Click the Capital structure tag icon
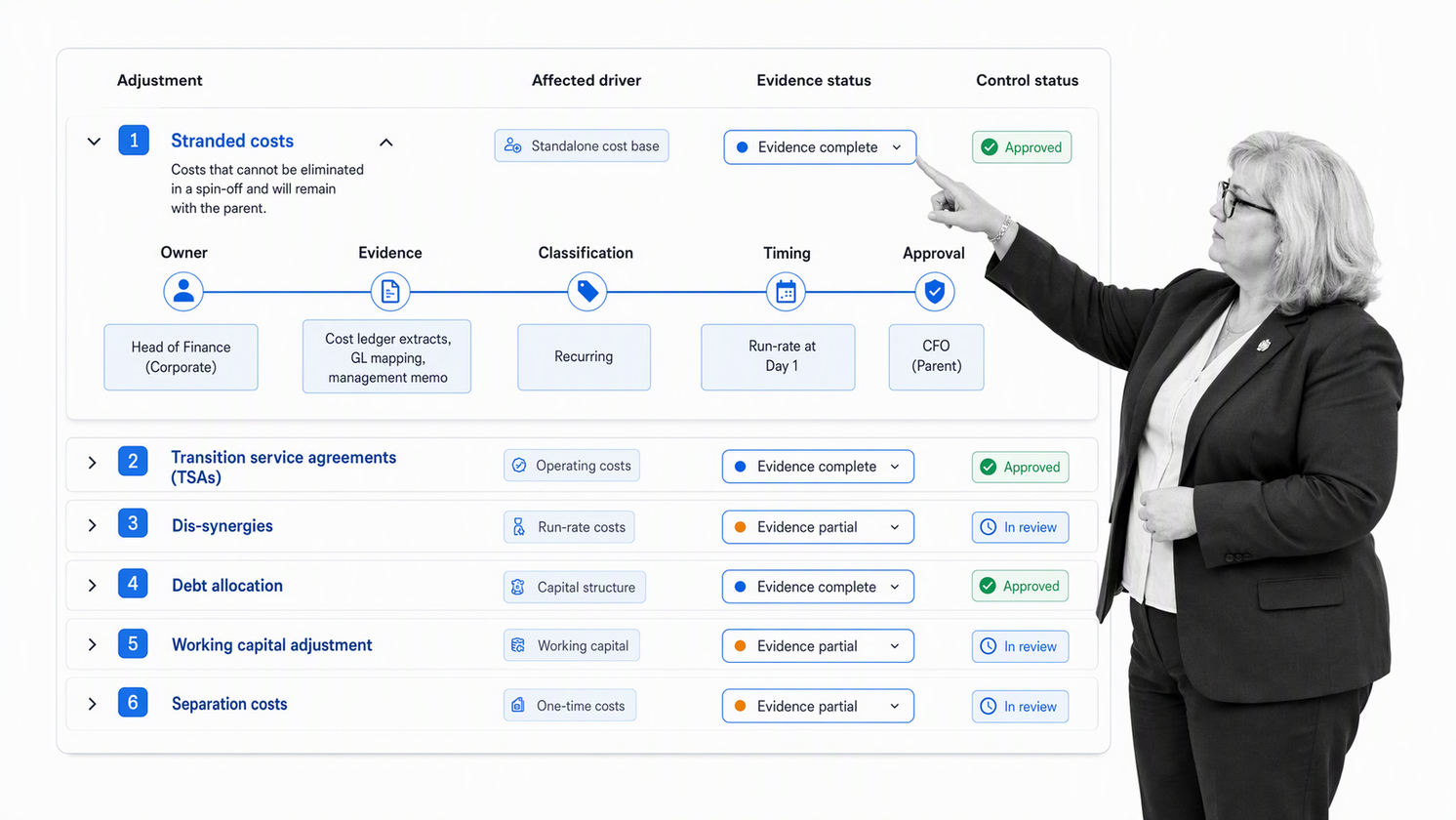Viewport: 1456px width, 820px height. (518, 587)
